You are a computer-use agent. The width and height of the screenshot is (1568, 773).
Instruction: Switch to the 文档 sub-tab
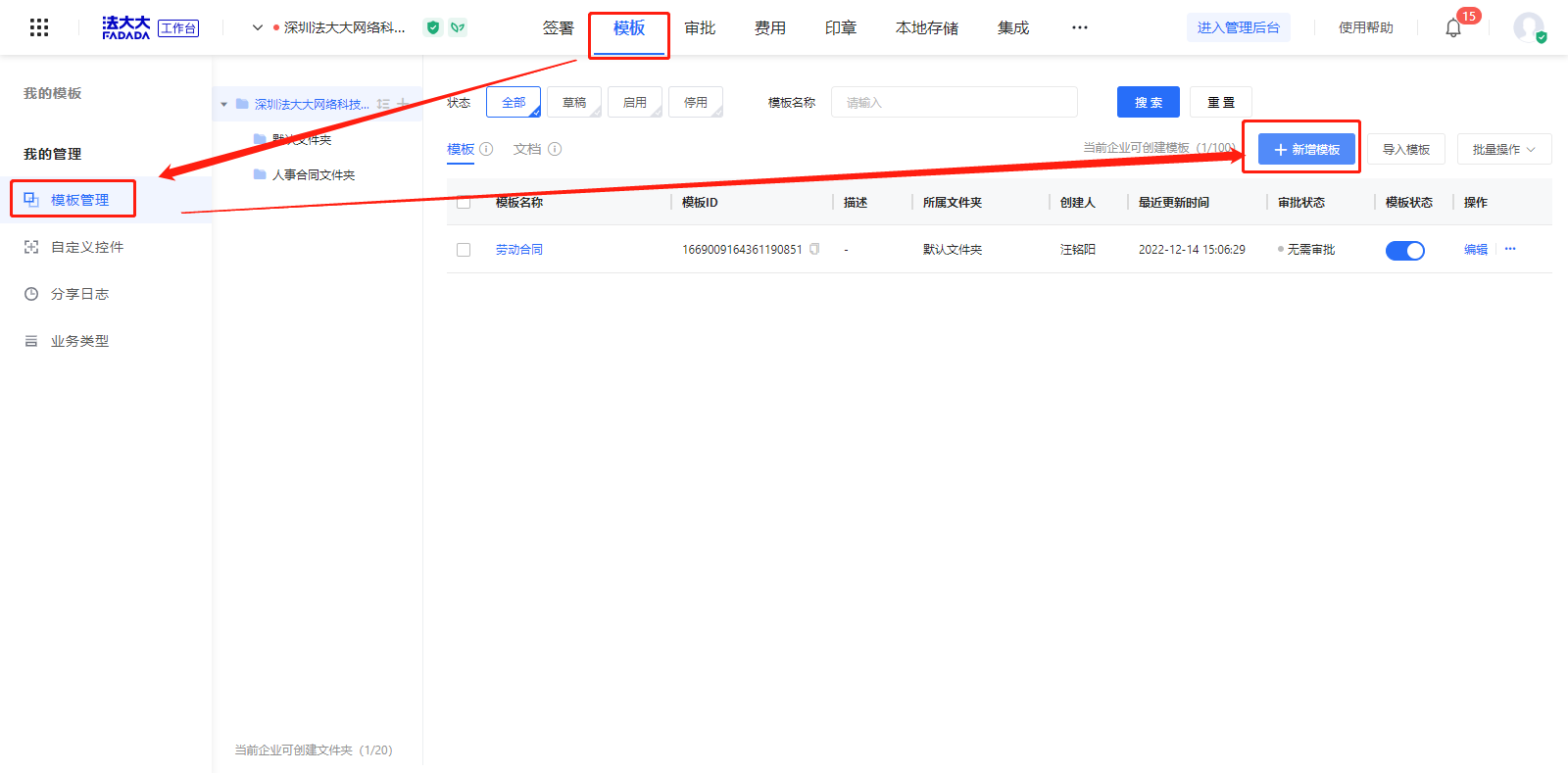(x=527, y=149)
